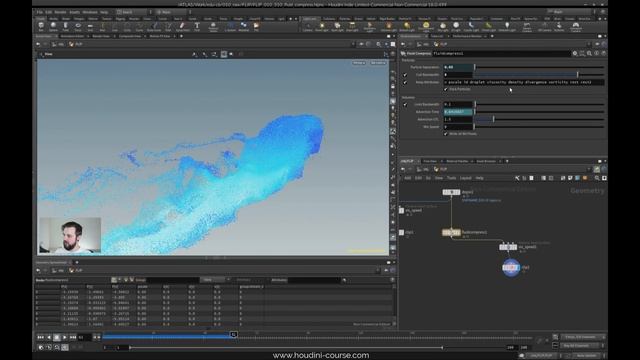The image size is (640, 360).
Task: Select the dopio1 node
Action: pyautogui.click(x=451, y=192)
